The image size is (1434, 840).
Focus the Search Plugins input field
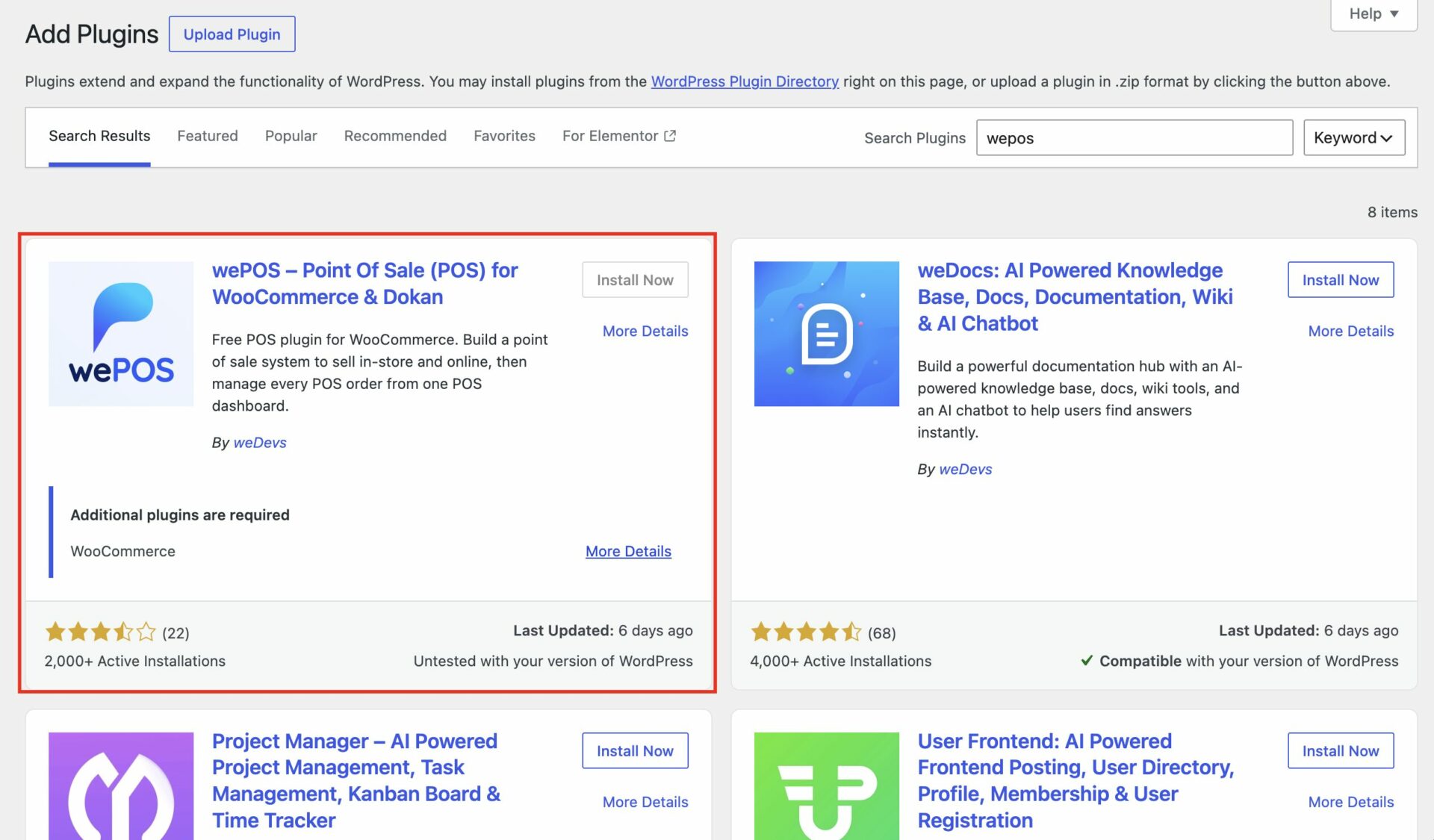click(1135, 137)
